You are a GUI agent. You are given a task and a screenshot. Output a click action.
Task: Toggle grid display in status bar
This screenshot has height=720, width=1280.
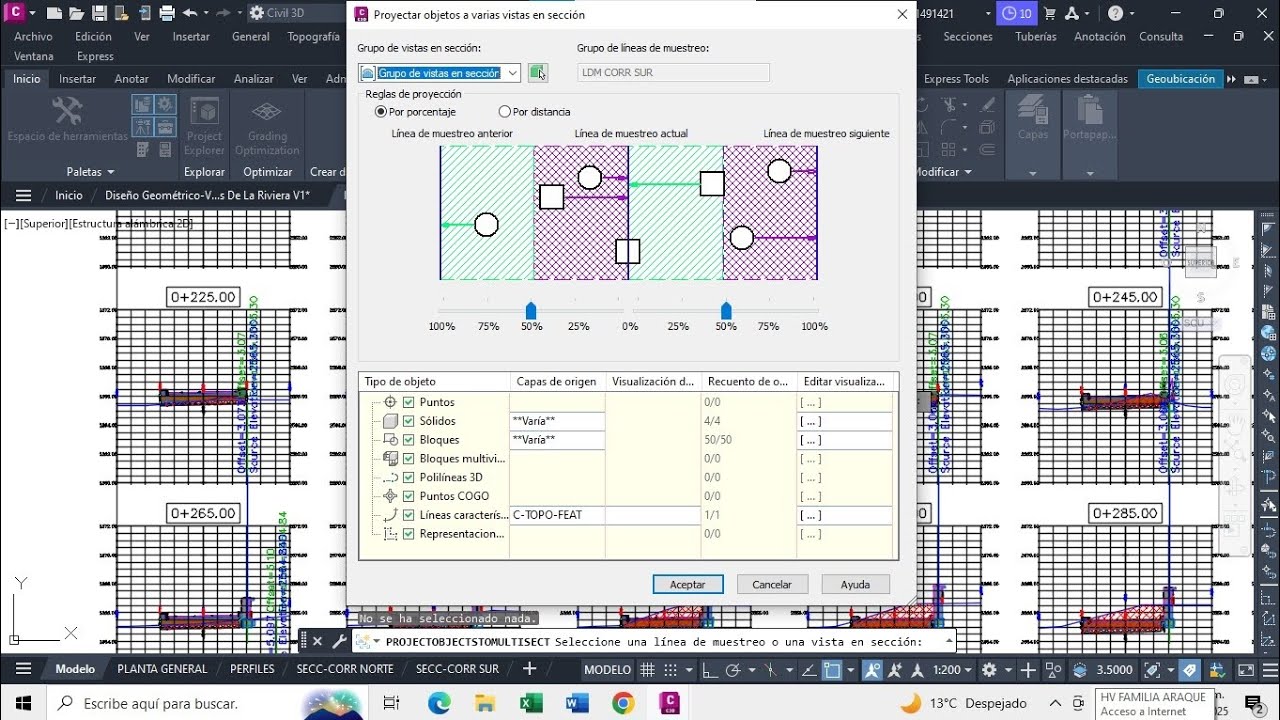[648, 670]
